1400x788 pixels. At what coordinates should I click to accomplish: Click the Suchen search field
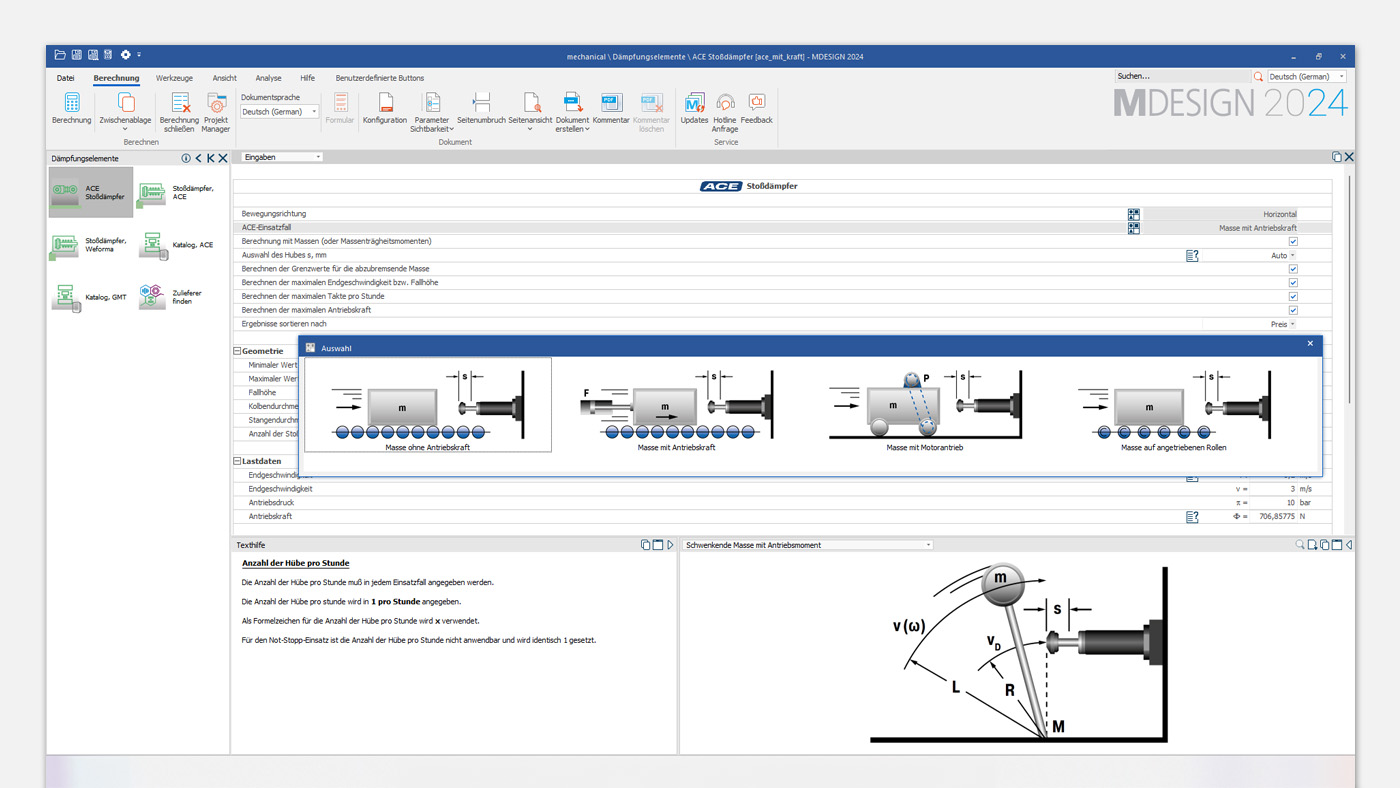1182,76
